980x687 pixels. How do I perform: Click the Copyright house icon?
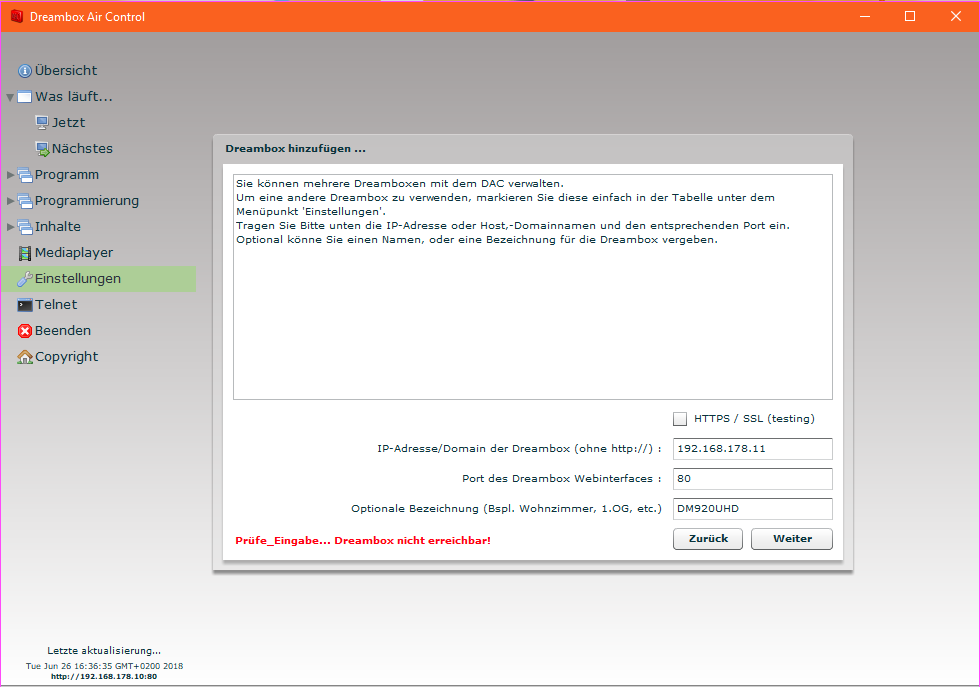coord(25,357)
